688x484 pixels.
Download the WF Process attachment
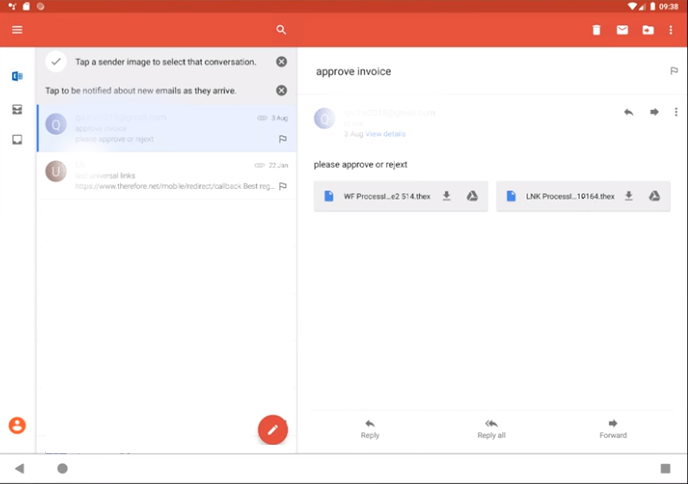[446, 196]
